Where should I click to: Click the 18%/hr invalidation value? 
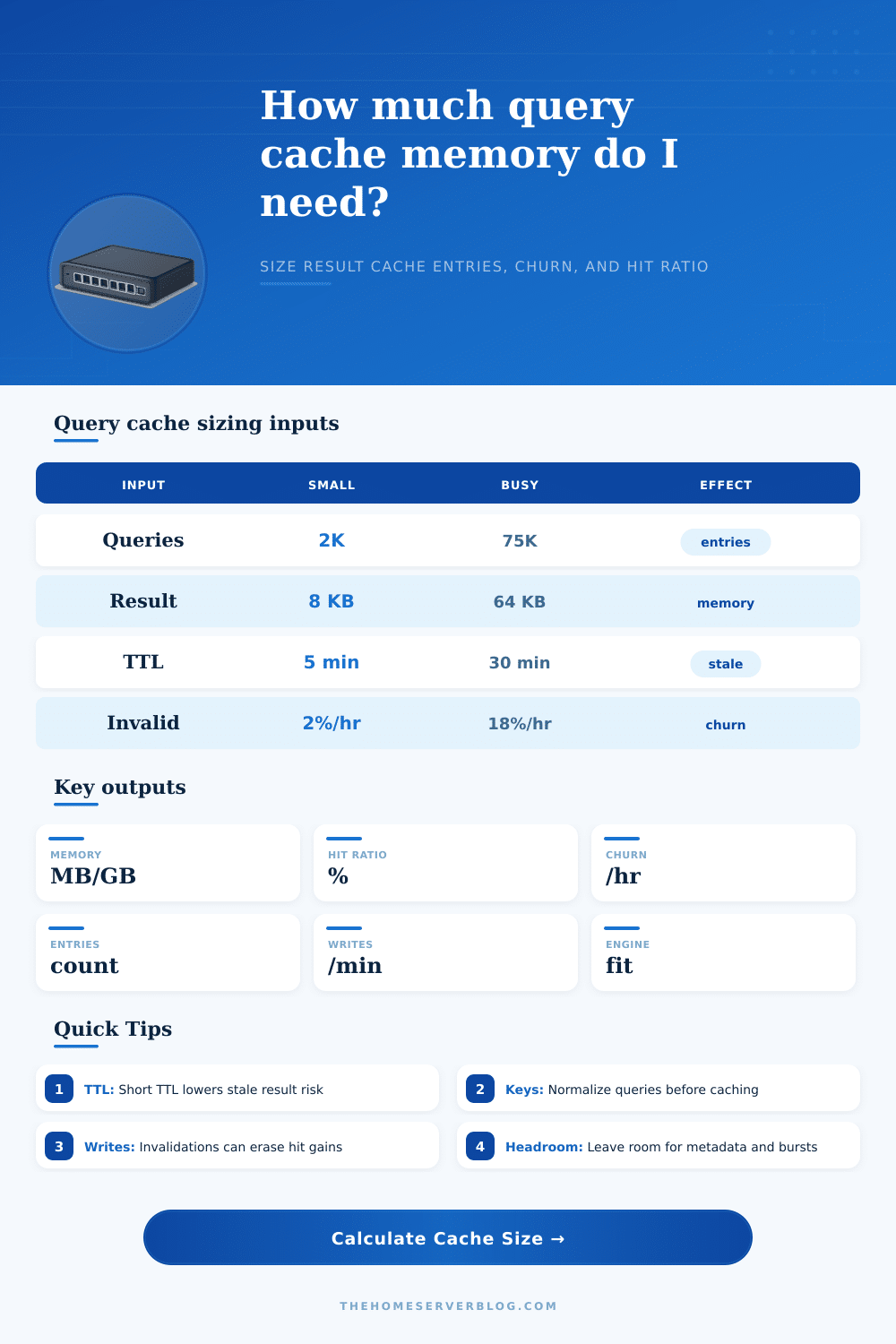tap(520, 724)
